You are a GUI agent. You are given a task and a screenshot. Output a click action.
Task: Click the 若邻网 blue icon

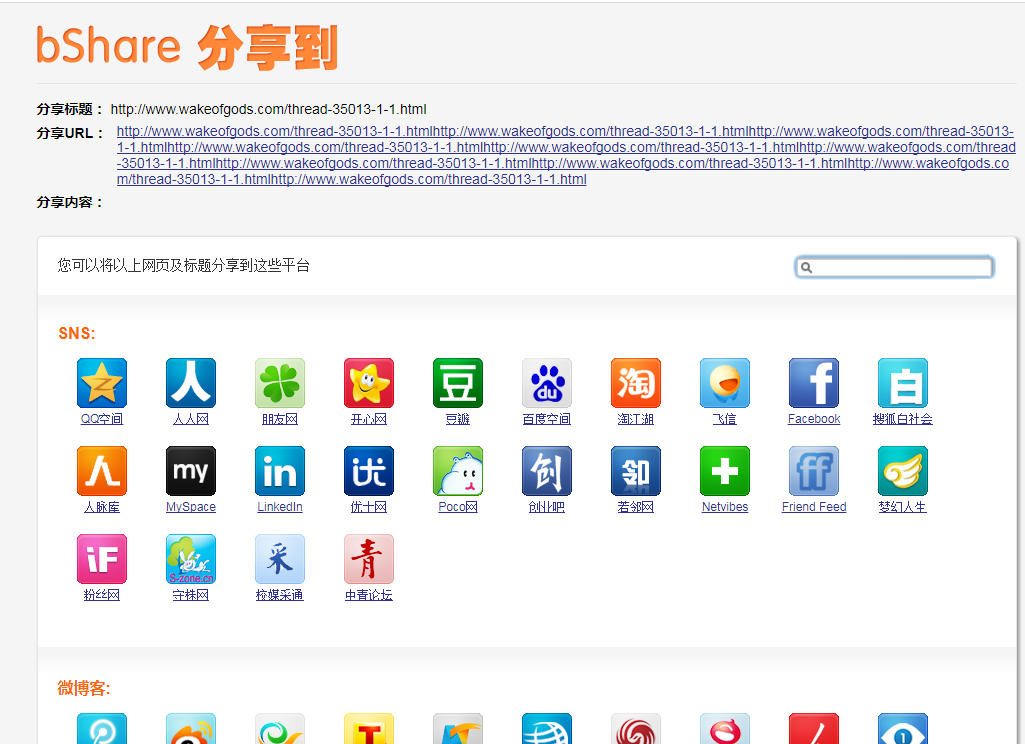(635, 471)
